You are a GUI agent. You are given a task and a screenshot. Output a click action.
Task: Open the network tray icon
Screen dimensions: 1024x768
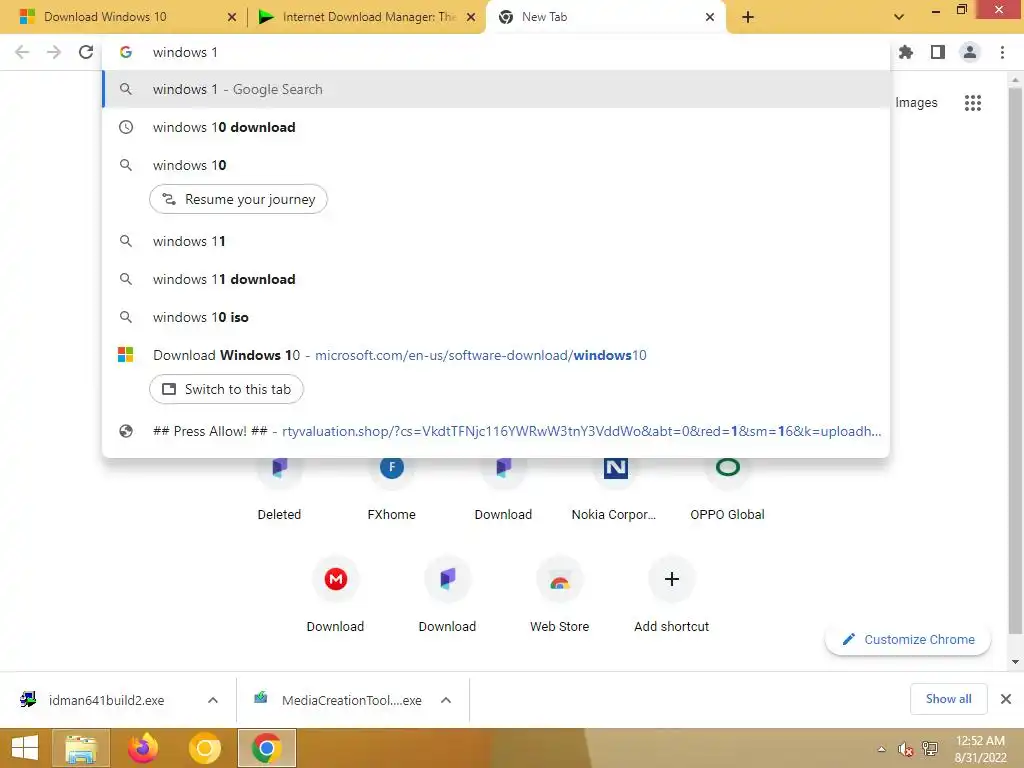(929, 749)
